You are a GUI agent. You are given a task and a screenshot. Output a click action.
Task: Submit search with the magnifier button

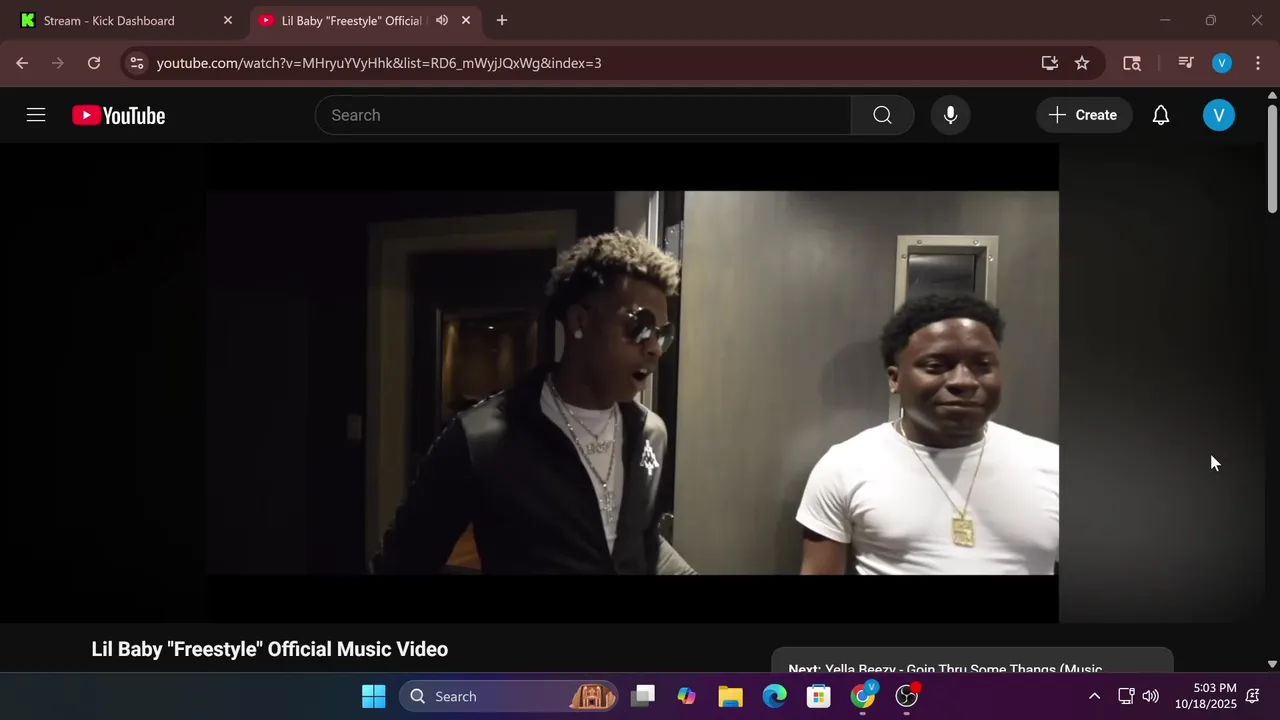point(882,115)
